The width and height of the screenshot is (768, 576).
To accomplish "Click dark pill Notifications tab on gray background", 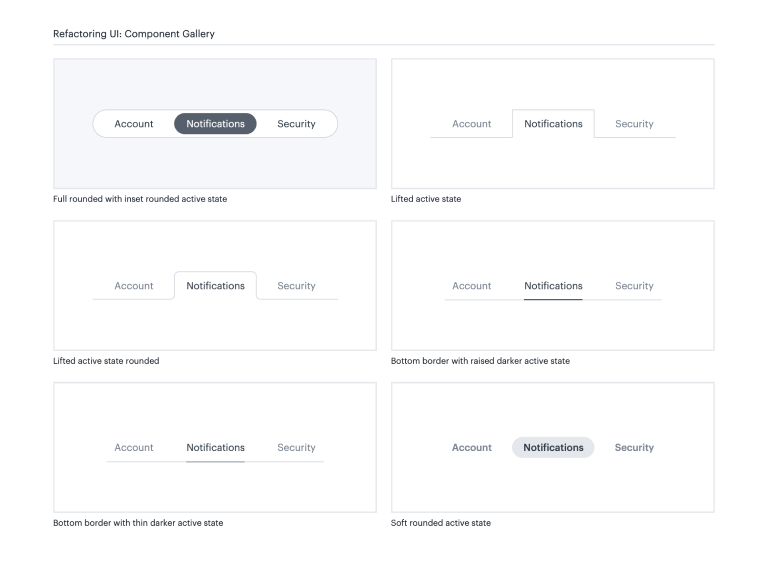I will [x=215, y=124].
